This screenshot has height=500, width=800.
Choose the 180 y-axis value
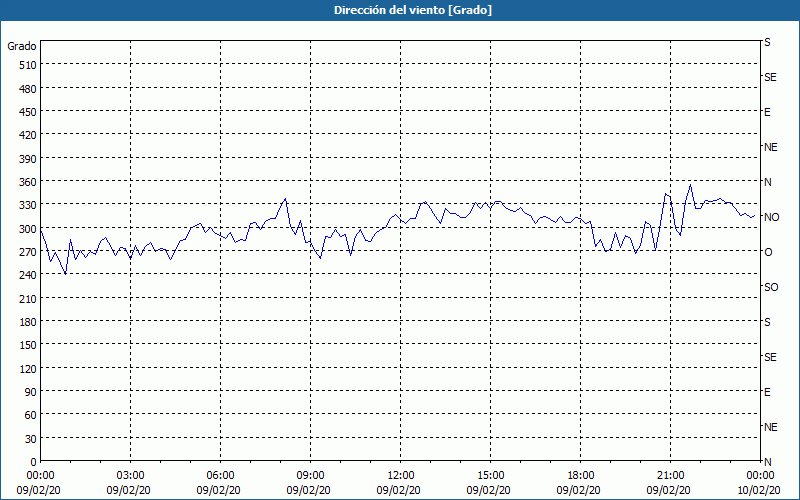coord(27,322)
